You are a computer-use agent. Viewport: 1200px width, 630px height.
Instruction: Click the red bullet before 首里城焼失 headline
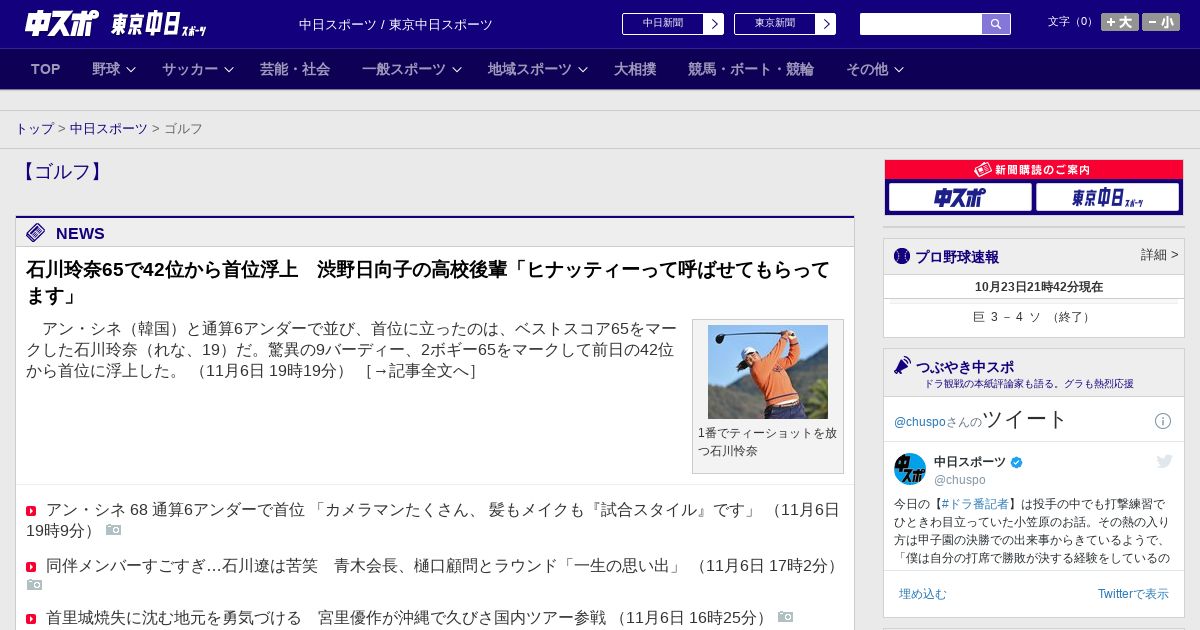[x=31, y=619]
